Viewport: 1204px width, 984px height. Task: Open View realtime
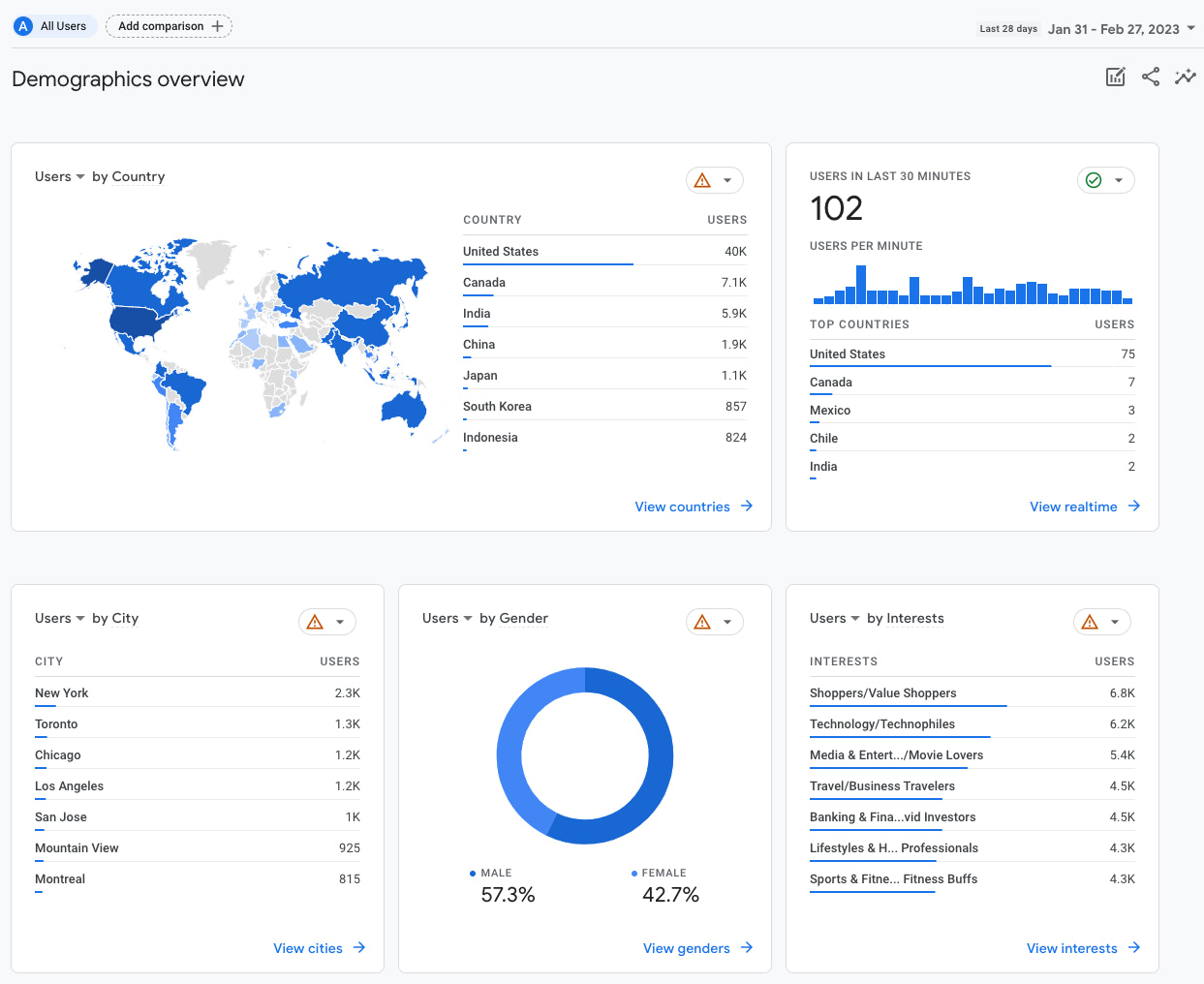coord(1073,507)
